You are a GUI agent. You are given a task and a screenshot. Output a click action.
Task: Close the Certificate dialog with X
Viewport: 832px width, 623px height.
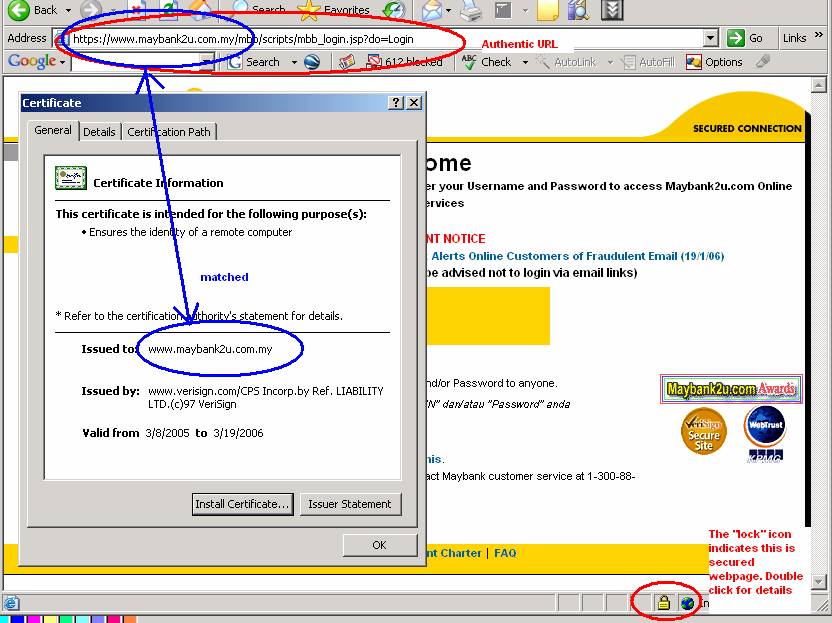coord(414,102)
